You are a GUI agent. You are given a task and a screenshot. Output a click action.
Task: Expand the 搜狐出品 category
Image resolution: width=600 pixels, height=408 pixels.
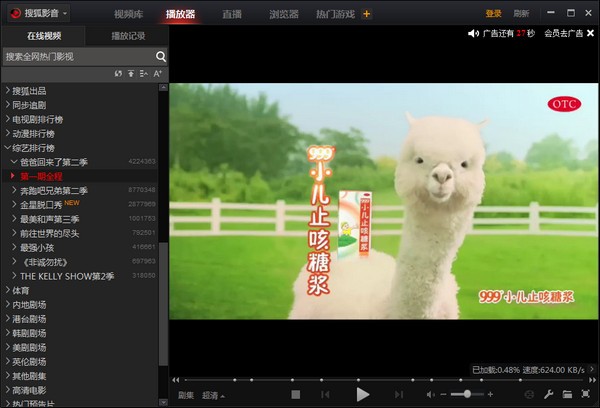pos(8,90)
